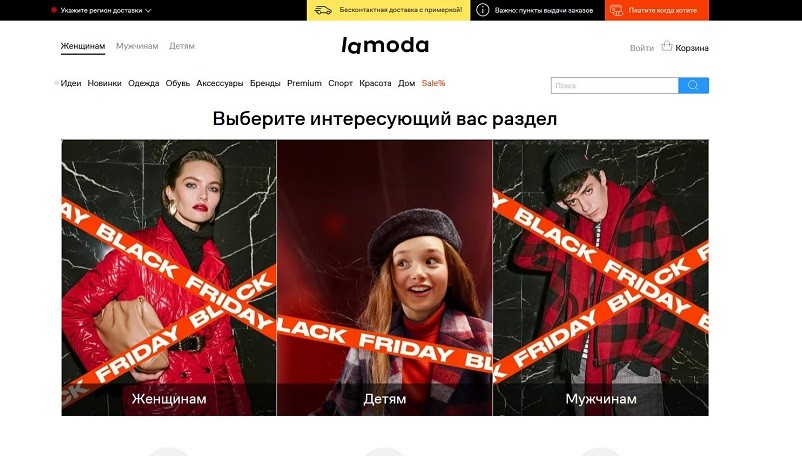Image resolution: width=802 pixels, height=456 pixels.
Task: Click the info circle icon for pickup points
Action: coord(482,10)
